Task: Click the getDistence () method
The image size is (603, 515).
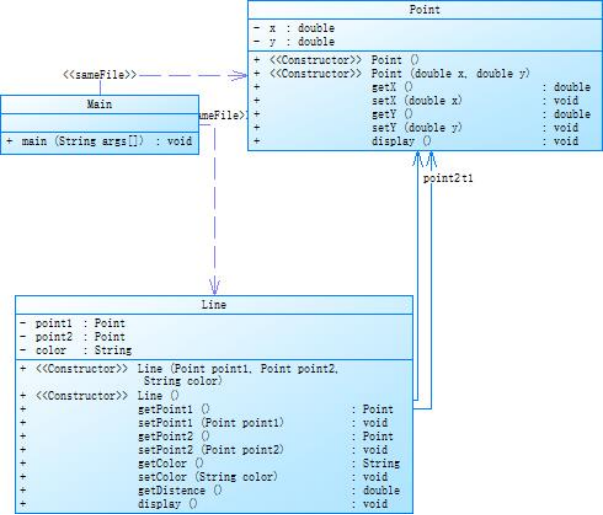Action: point(210,490)
